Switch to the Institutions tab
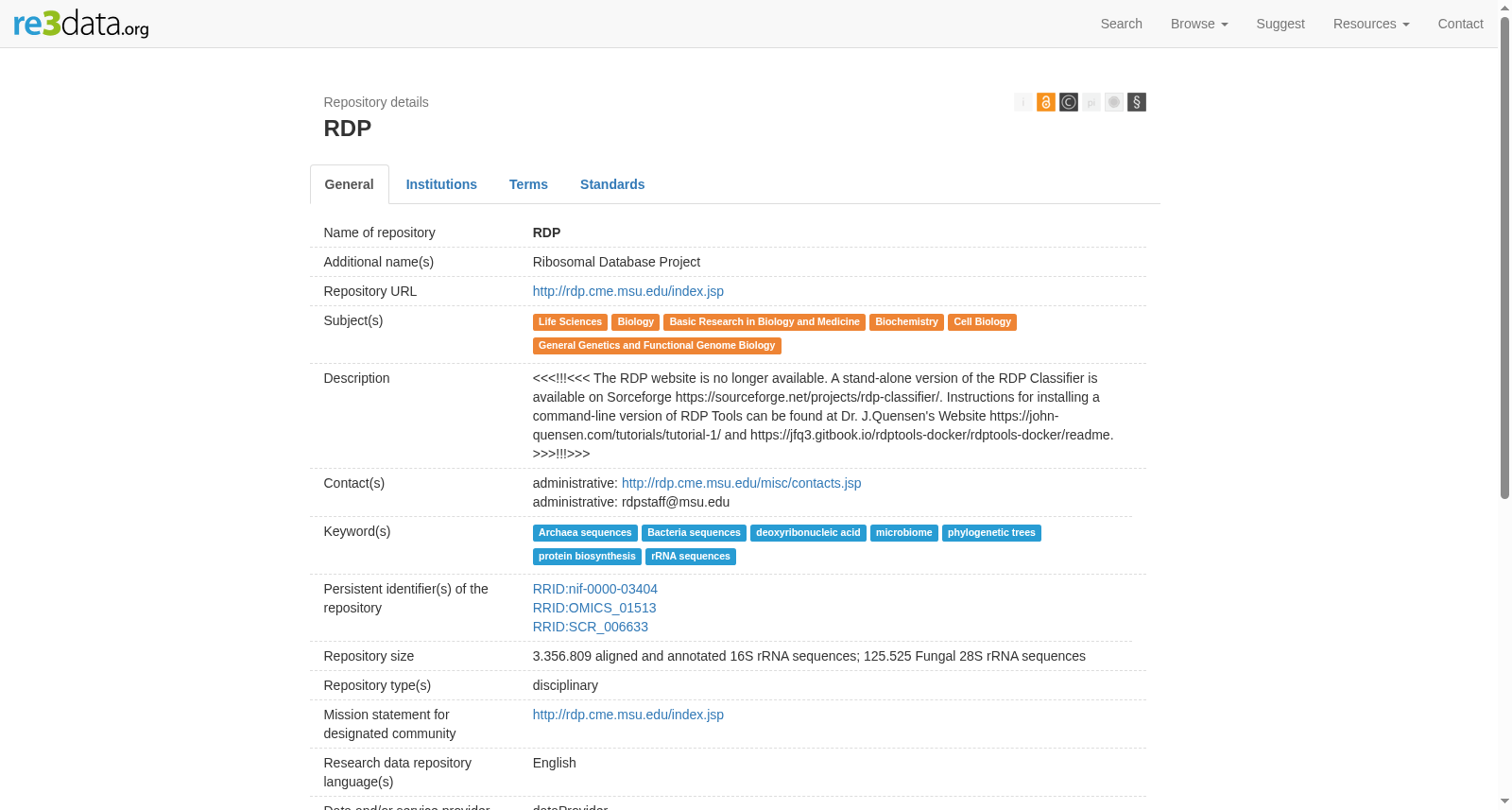Image resolution: width=1512 pixels, height=810 pixels. (441, 184)
